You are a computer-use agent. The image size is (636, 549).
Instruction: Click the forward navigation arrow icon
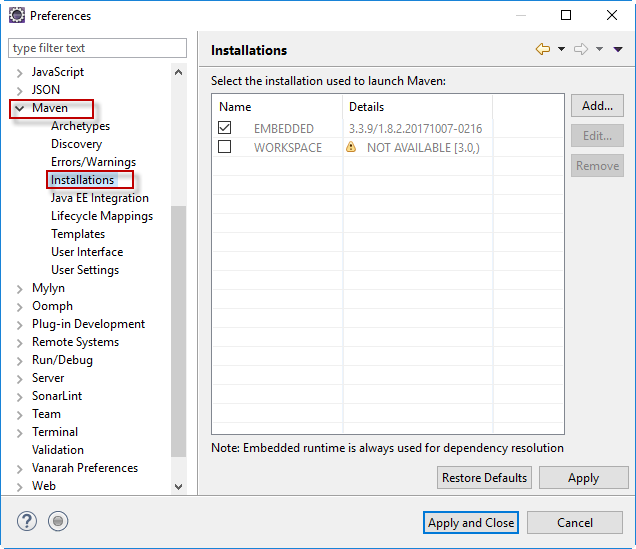(x=580, y=49)
